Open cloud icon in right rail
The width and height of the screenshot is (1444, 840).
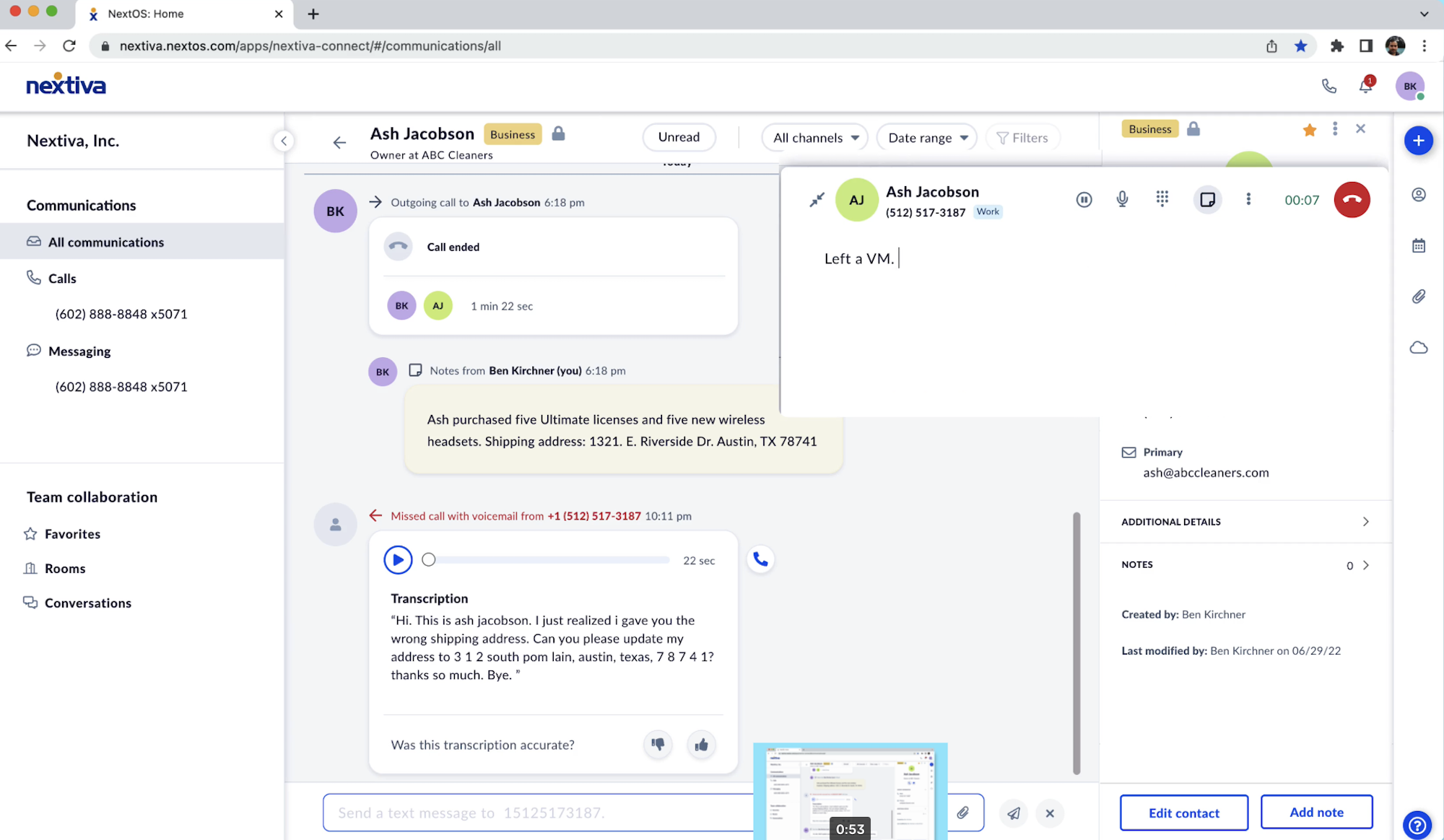tap(1418, 348)
